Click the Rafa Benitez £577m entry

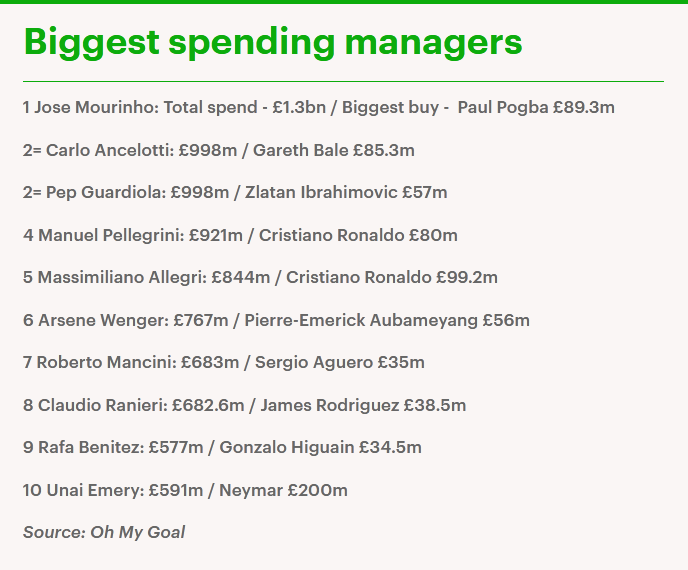coord(222,448)
